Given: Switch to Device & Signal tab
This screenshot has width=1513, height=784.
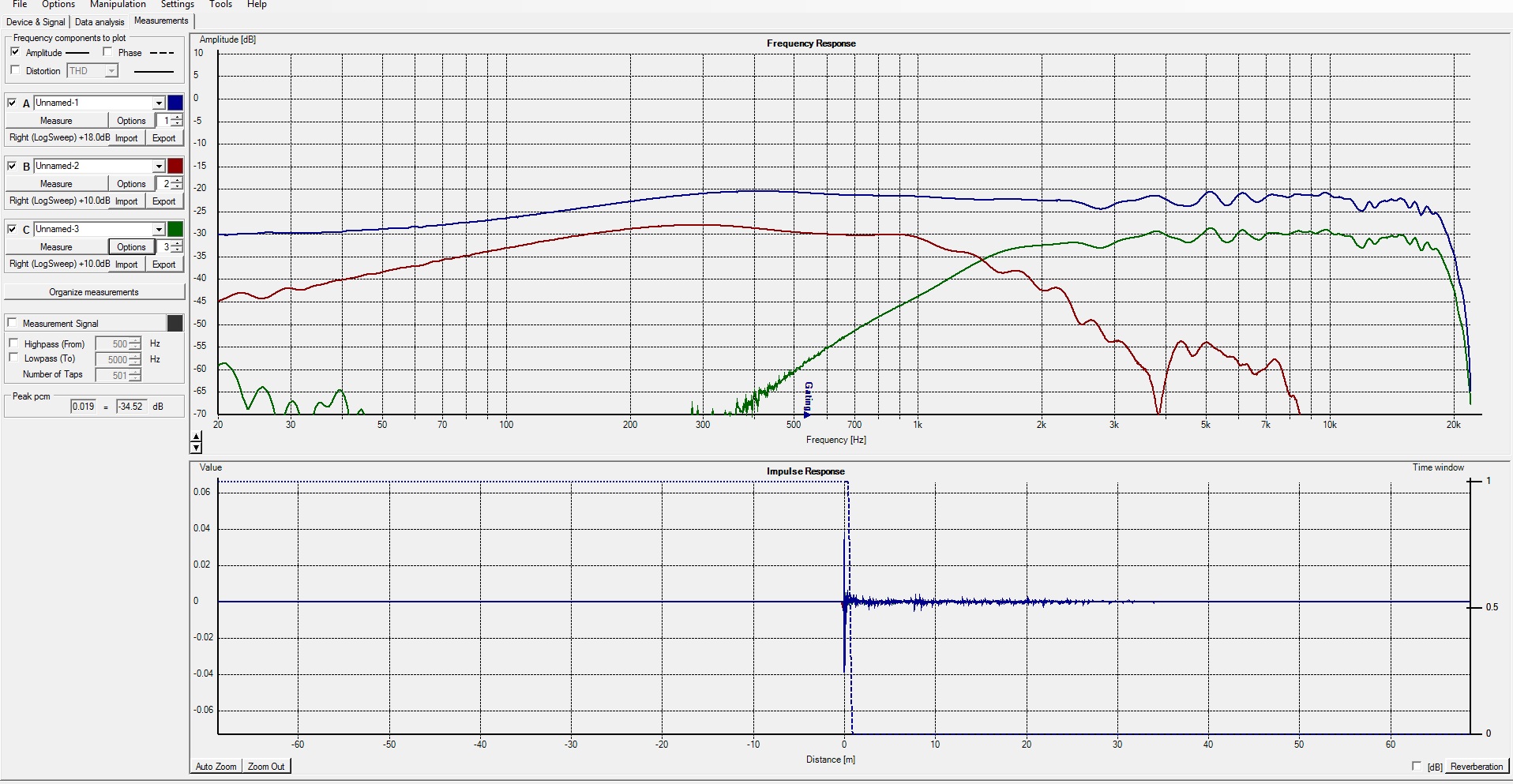Looking at the screenshot, I should pos(36,22).
